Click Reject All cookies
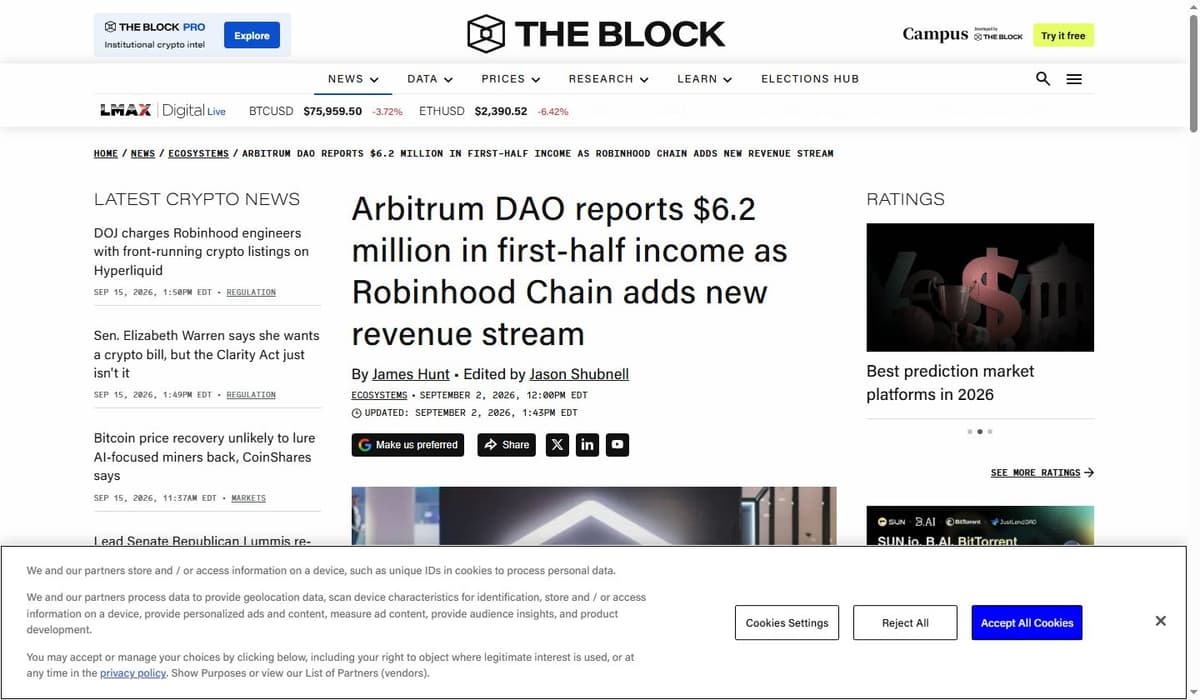Image resolution: width=1200 pixels, height=700 pixels. click(x=905, y=623)
